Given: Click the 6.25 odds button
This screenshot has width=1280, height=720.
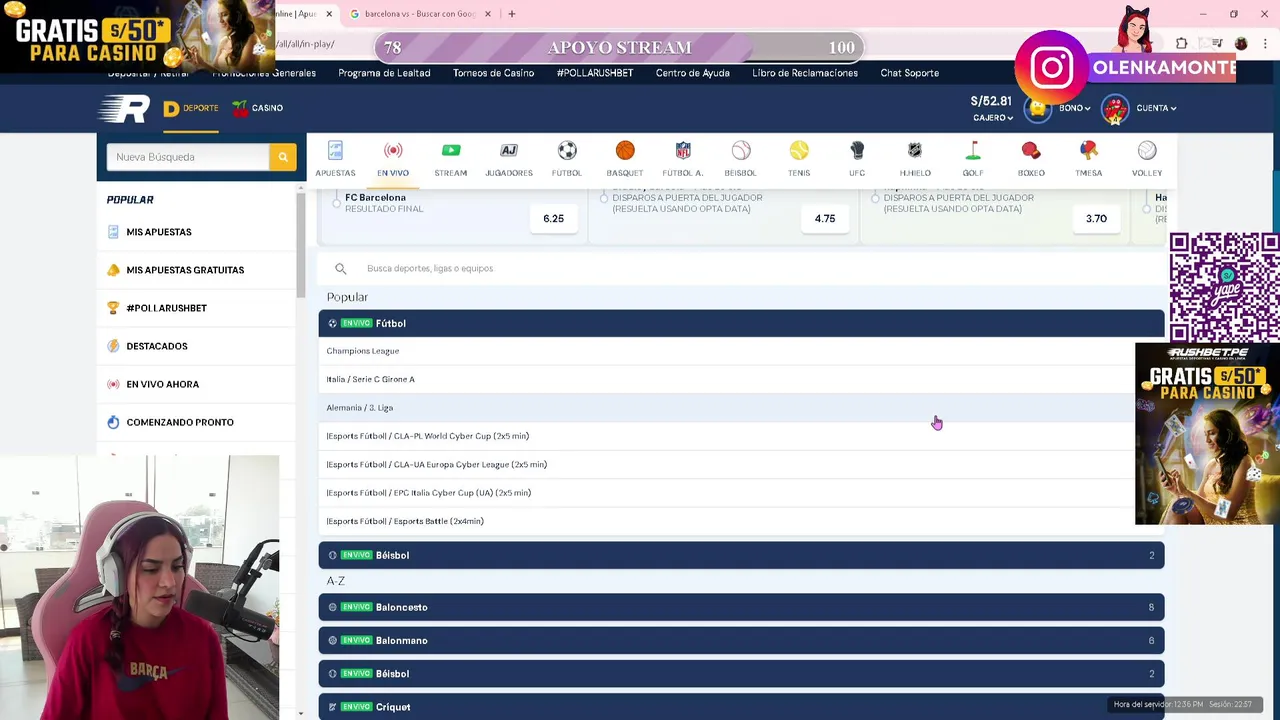Looking at the screenshot, I should (553, 218).
